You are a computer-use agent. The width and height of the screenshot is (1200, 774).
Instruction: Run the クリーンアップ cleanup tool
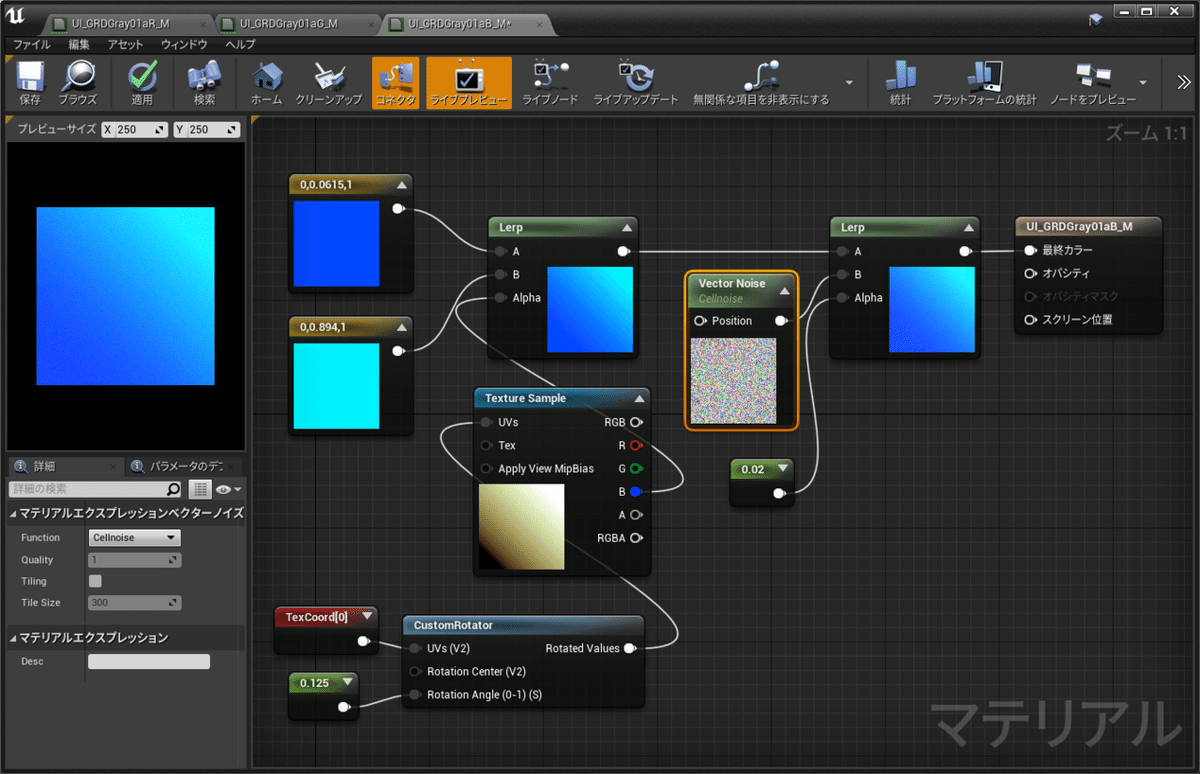[x=328, y=77]
